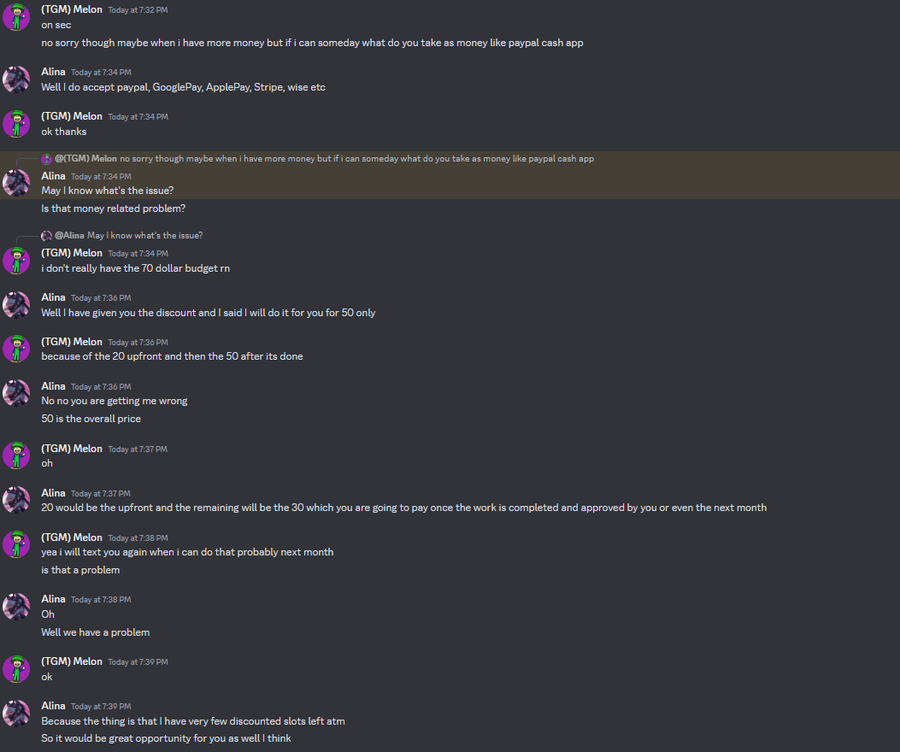
Task: Click the (TGM) Melon username above "yea i will text you again"
Action: click(x=72, y=537)
